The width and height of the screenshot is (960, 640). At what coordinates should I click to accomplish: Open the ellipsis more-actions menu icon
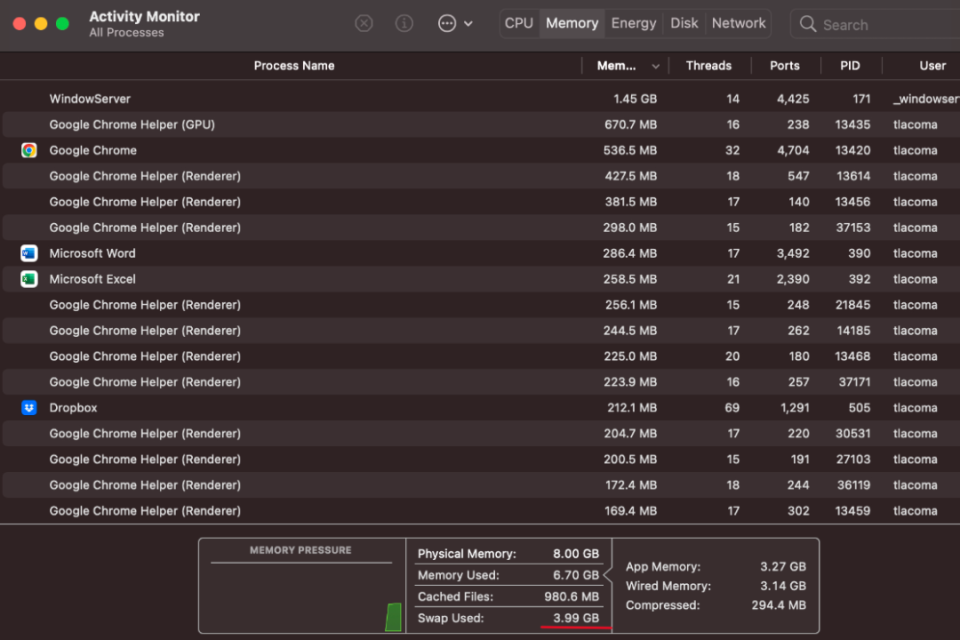click(x=447, y=24)
